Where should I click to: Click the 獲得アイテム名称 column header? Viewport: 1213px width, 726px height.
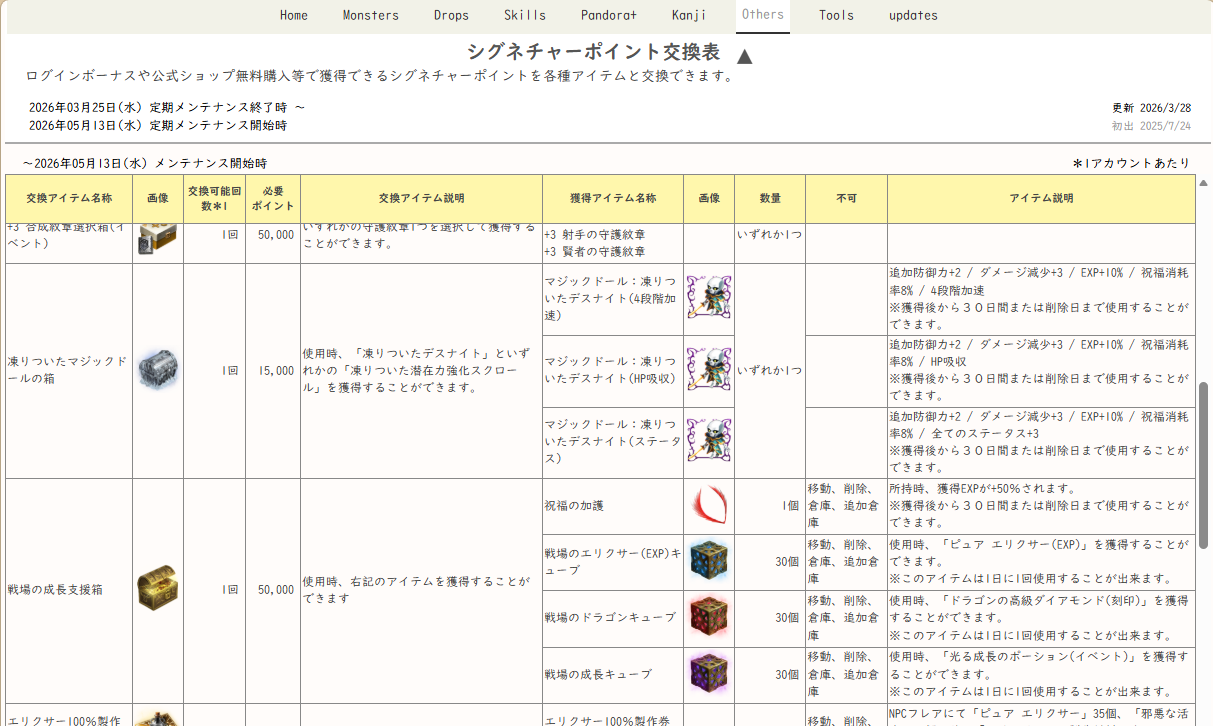(x=613, y=198)
